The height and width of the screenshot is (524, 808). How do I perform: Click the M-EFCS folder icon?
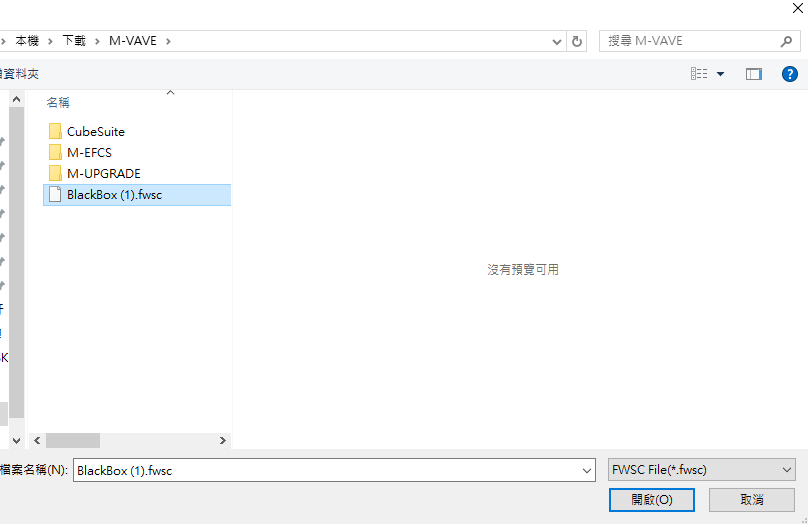[55, 152]
